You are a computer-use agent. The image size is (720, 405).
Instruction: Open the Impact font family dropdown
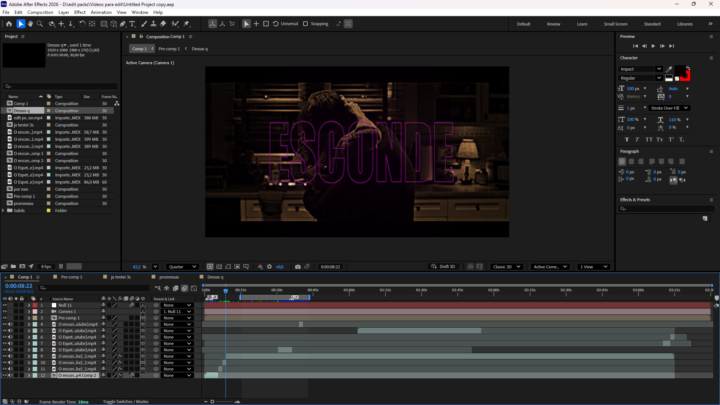point(640,69)
